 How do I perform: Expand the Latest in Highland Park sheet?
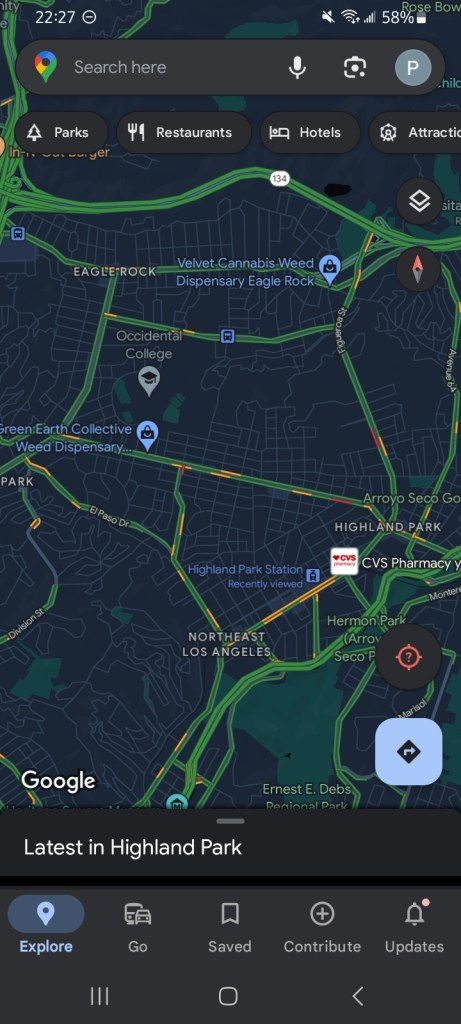coord(230,842)
